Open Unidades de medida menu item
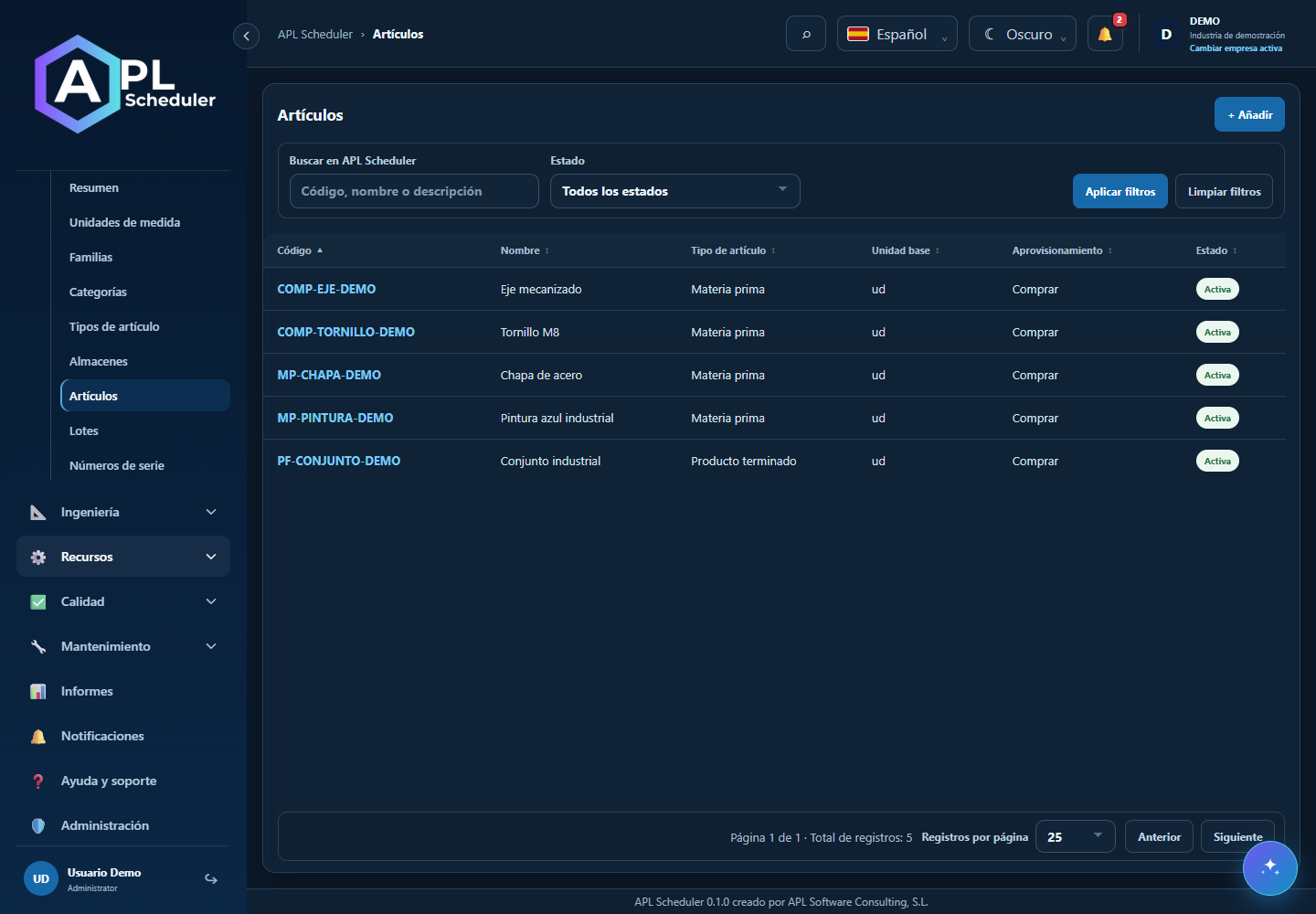The width and height of the screenshot is (1316, 914). click(145, 223)
